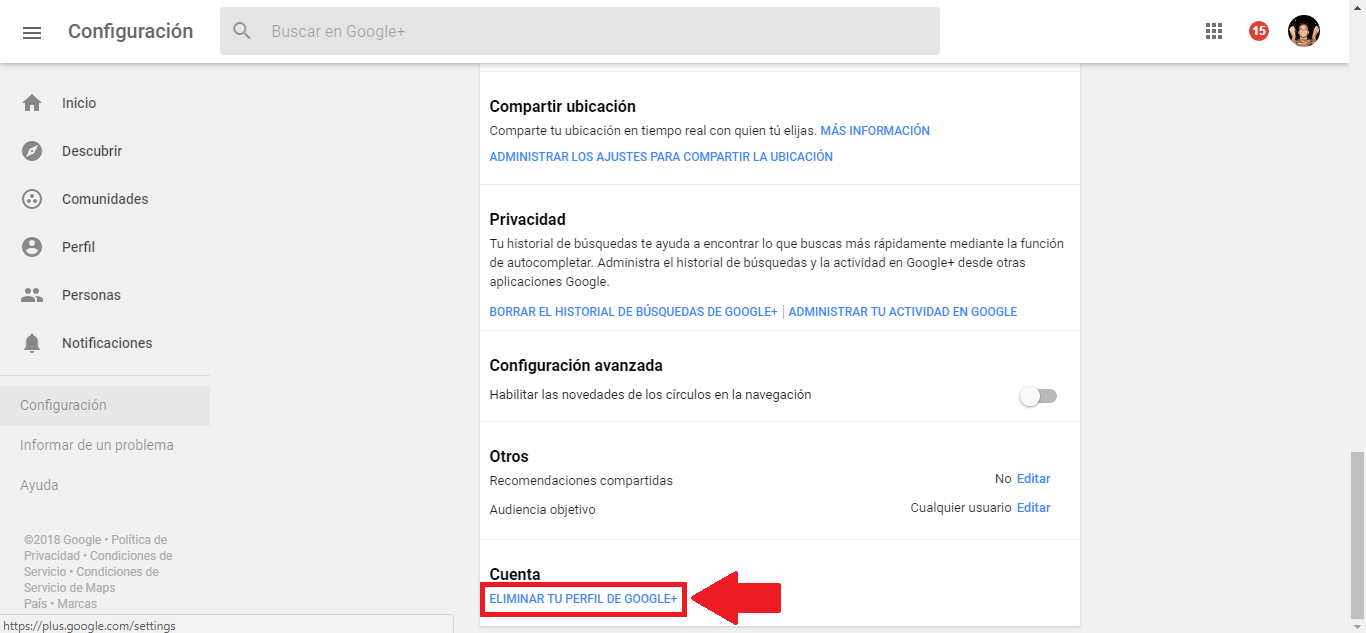The image size is (1366, 633).
Task: Click the Comunidades circle icon
Action: click(32, 199)
